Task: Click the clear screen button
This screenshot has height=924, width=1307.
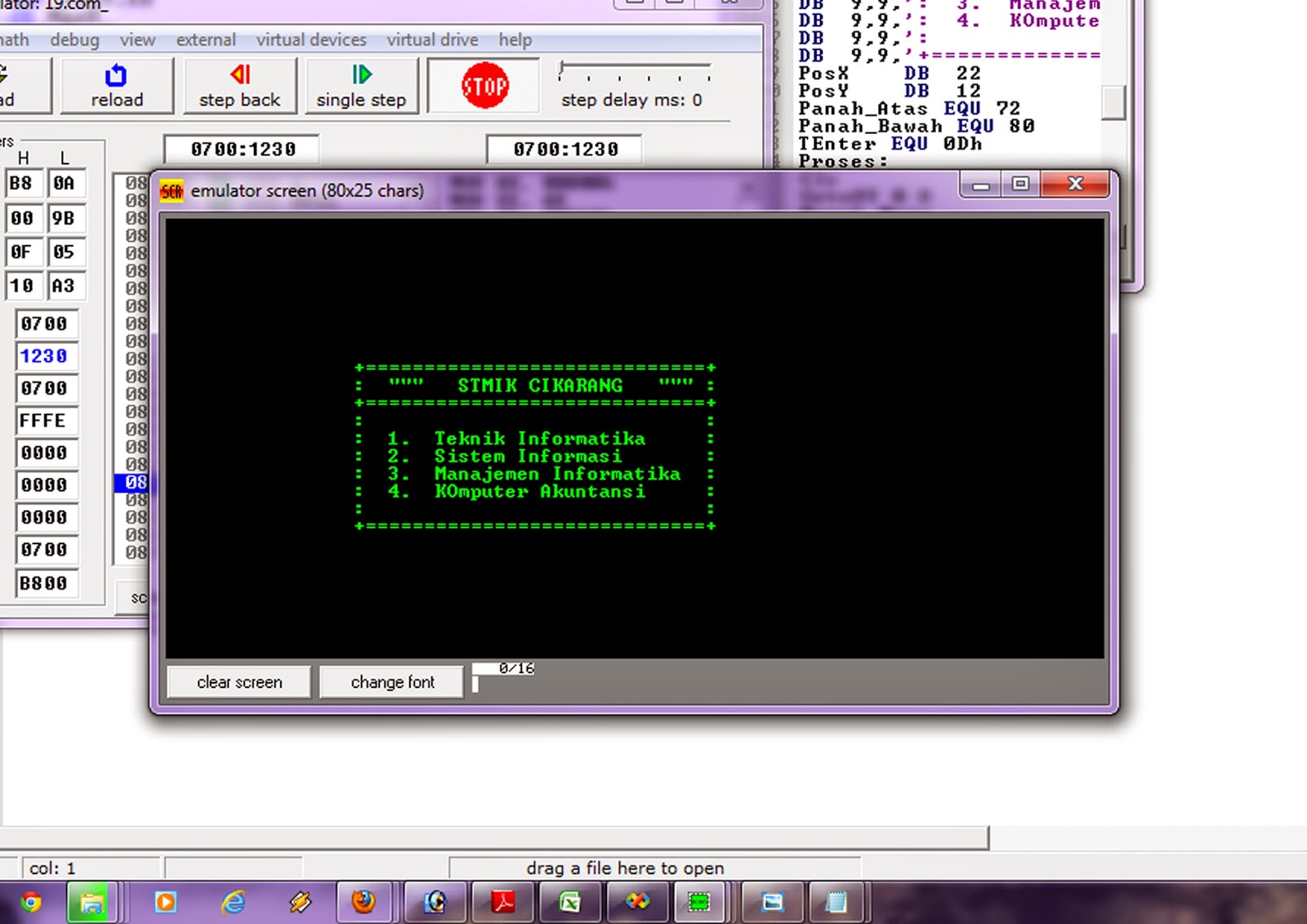Action: [239, 682]
